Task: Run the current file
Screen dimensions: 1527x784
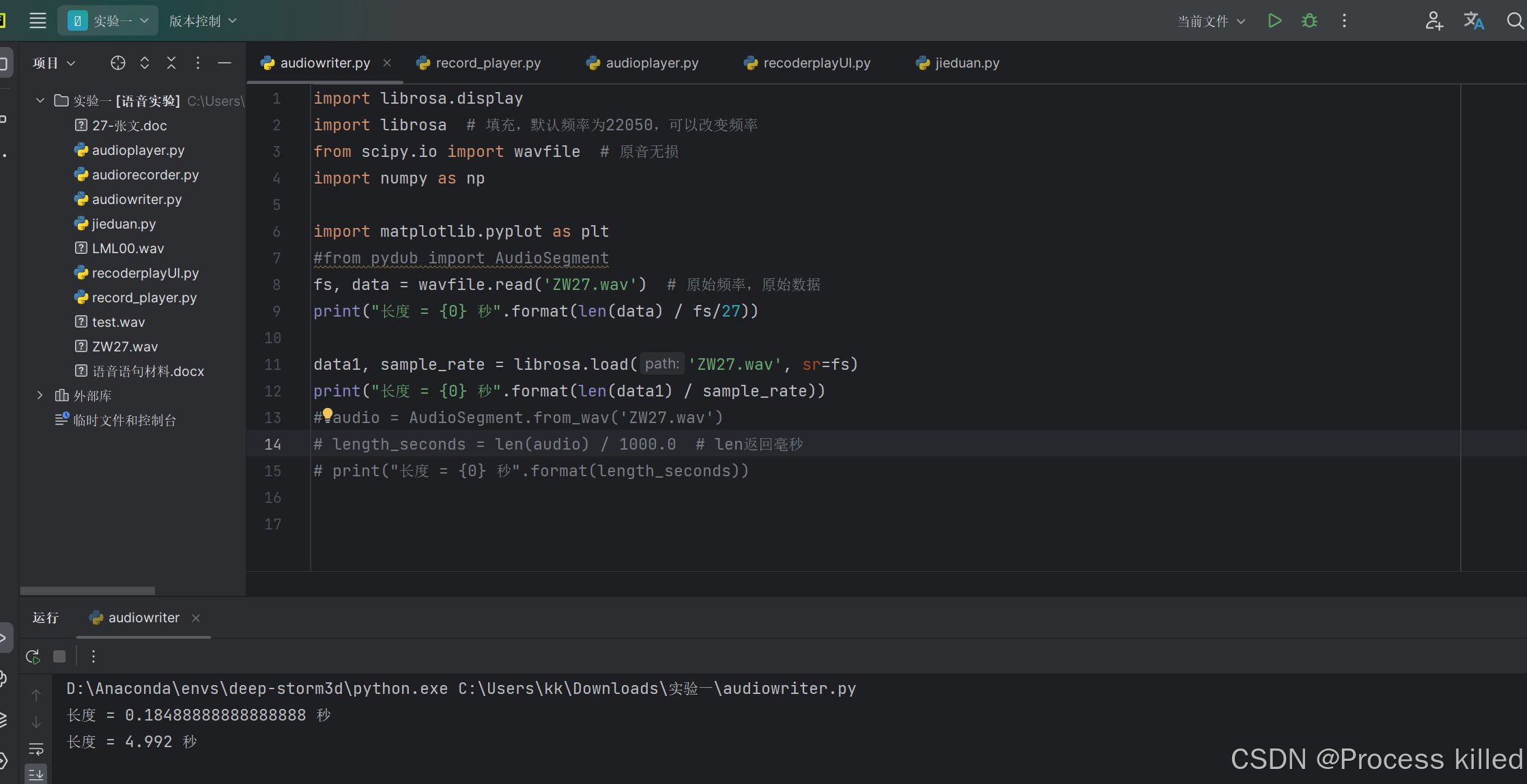Action: tap(1274, 20)
